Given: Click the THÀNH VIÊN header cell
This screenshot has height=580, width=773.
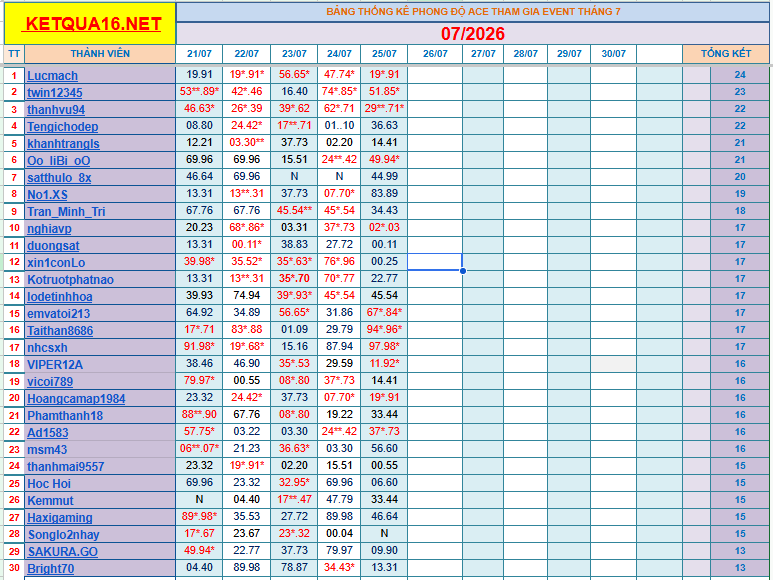Looking at the screenshot, I should (100, 54).
